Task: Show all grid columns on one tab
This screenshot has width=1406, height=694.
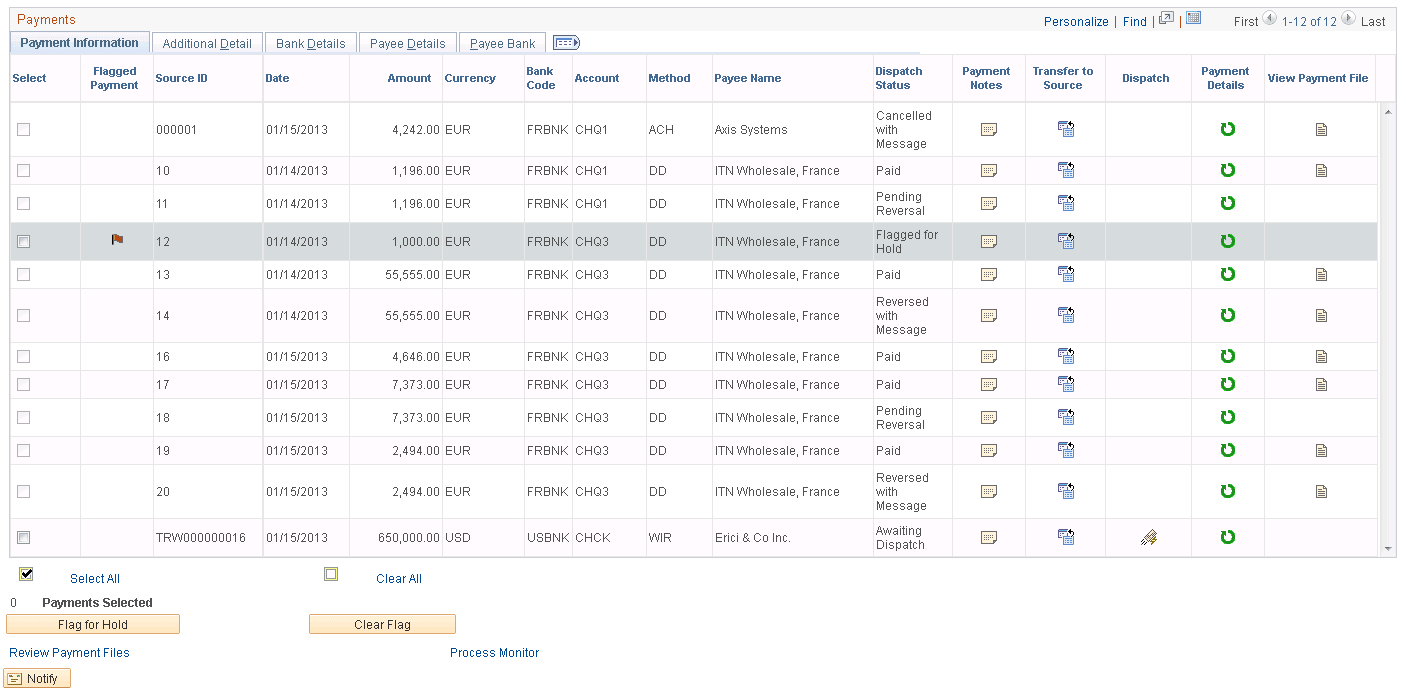Action: (x=564, y=41)
